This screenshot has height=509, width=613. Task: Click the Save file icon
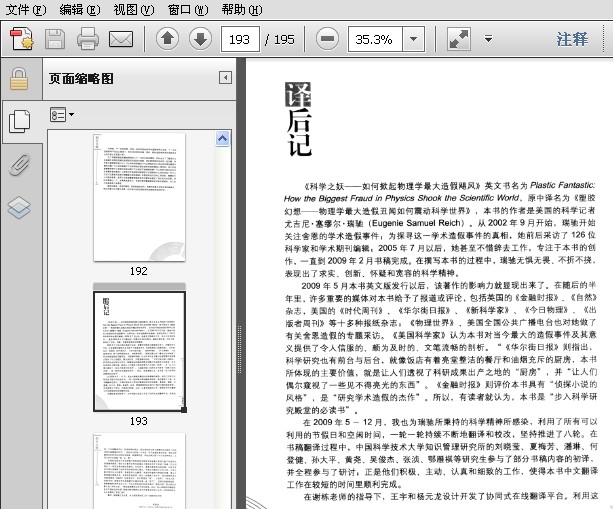(55, 39)
